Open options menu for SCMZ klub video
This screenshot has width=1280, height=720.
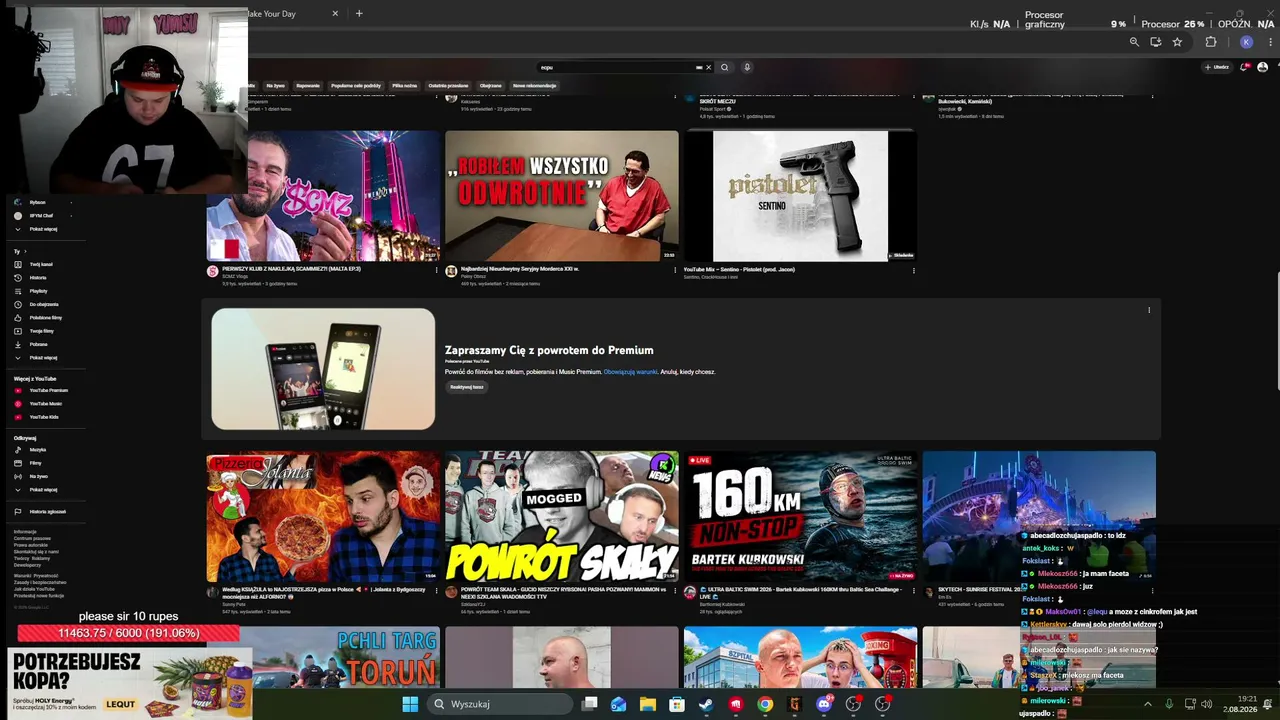point(436,270)
